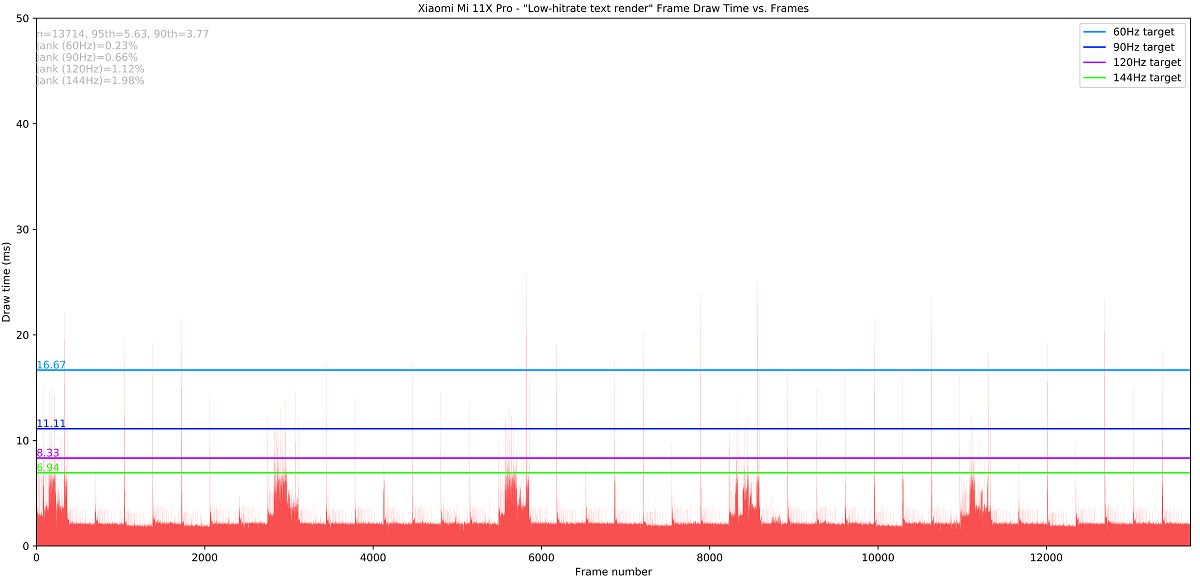Image resolution: width=1200 pixels, height=587 pixels.
Task: Click the x-axis tick label "6000"
Action: (x=541, y=557)
